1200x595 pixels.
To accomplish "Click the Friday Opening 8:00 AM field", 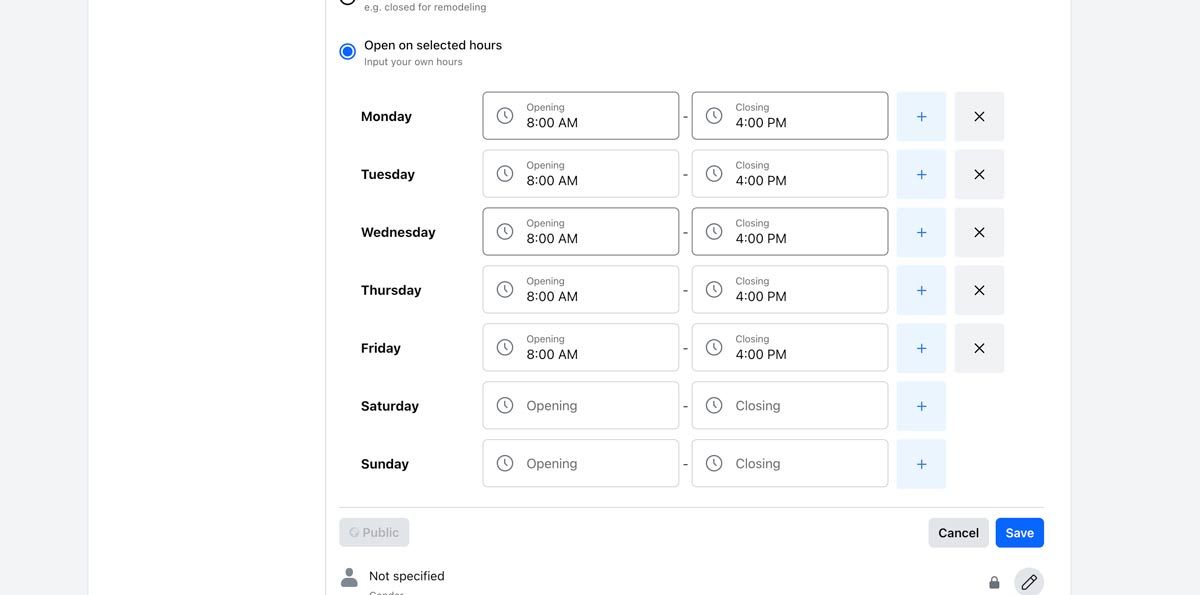I will pyautogui.click(x=580, y=348).
